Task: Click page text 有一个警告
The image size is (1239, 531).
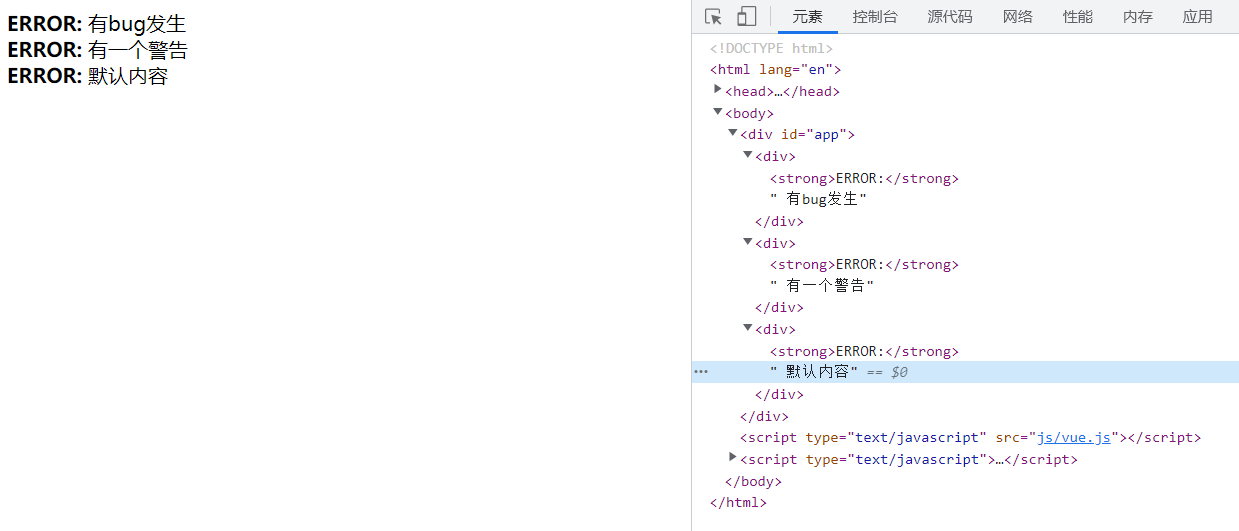Action: [x=138, y=50]
